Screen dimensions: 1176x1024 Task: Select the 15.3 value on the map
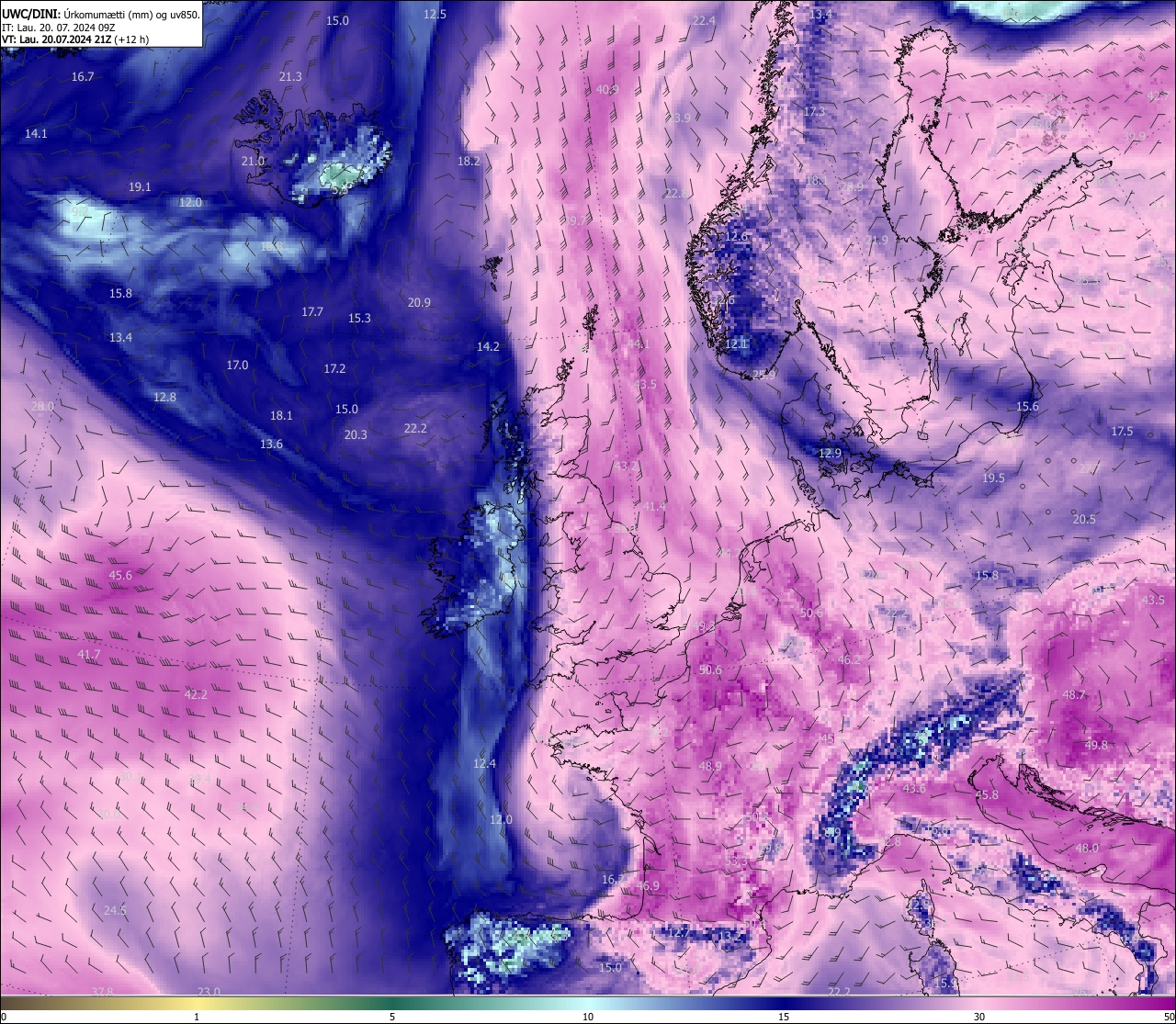359,318
